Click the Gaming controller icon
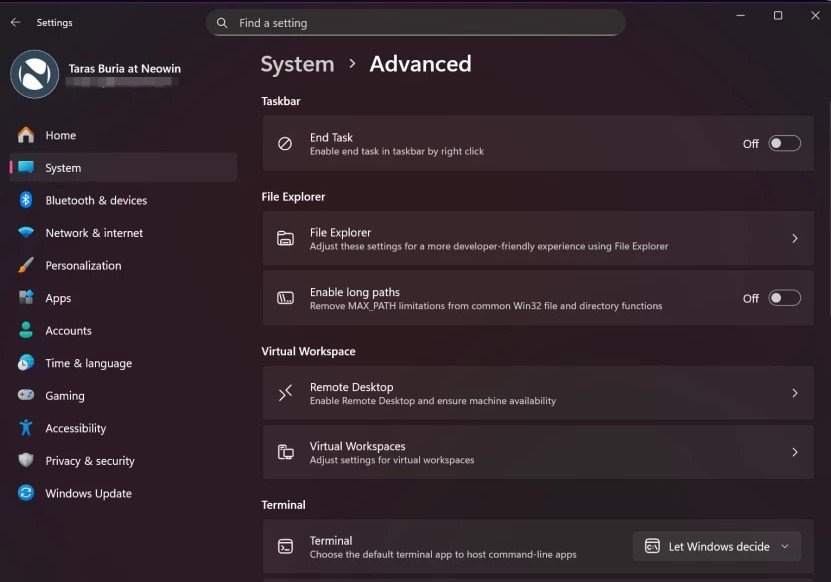Image resolution: width=831 pixels, height=582 pixels. 25,395
